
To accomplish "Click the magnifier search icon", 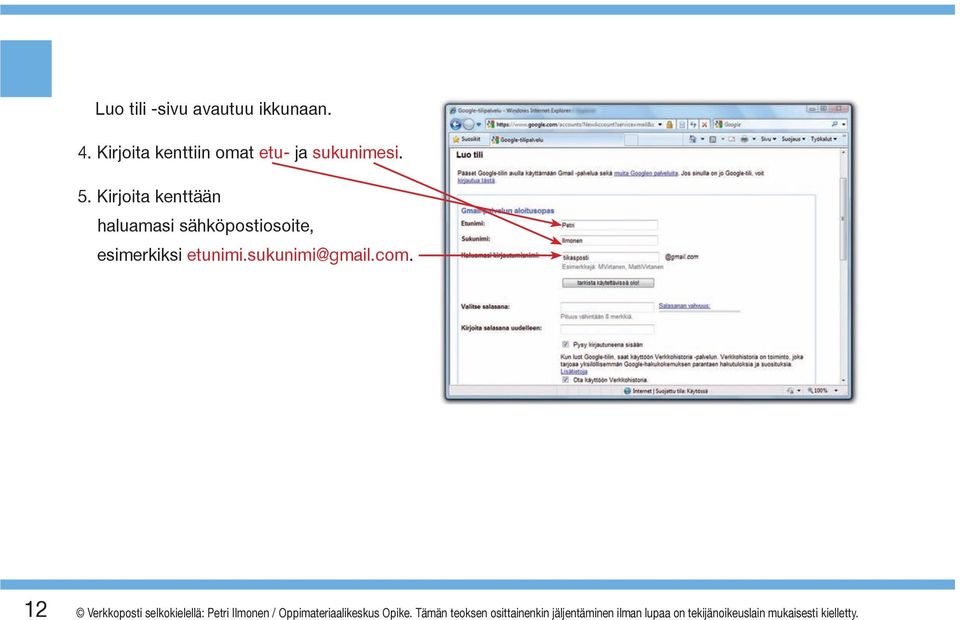I will (x=834, y=124).
